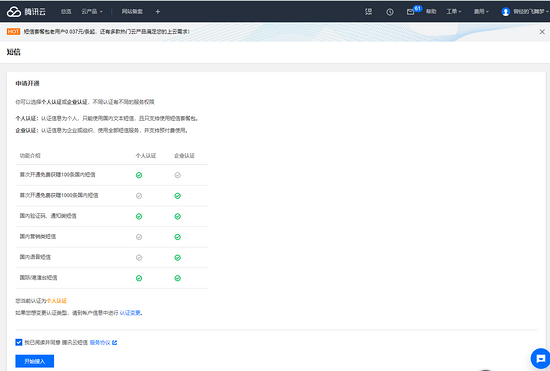Click the user avatar icon
The height and width of the screenshot is (371, 550).
click(x=505, y=12)
